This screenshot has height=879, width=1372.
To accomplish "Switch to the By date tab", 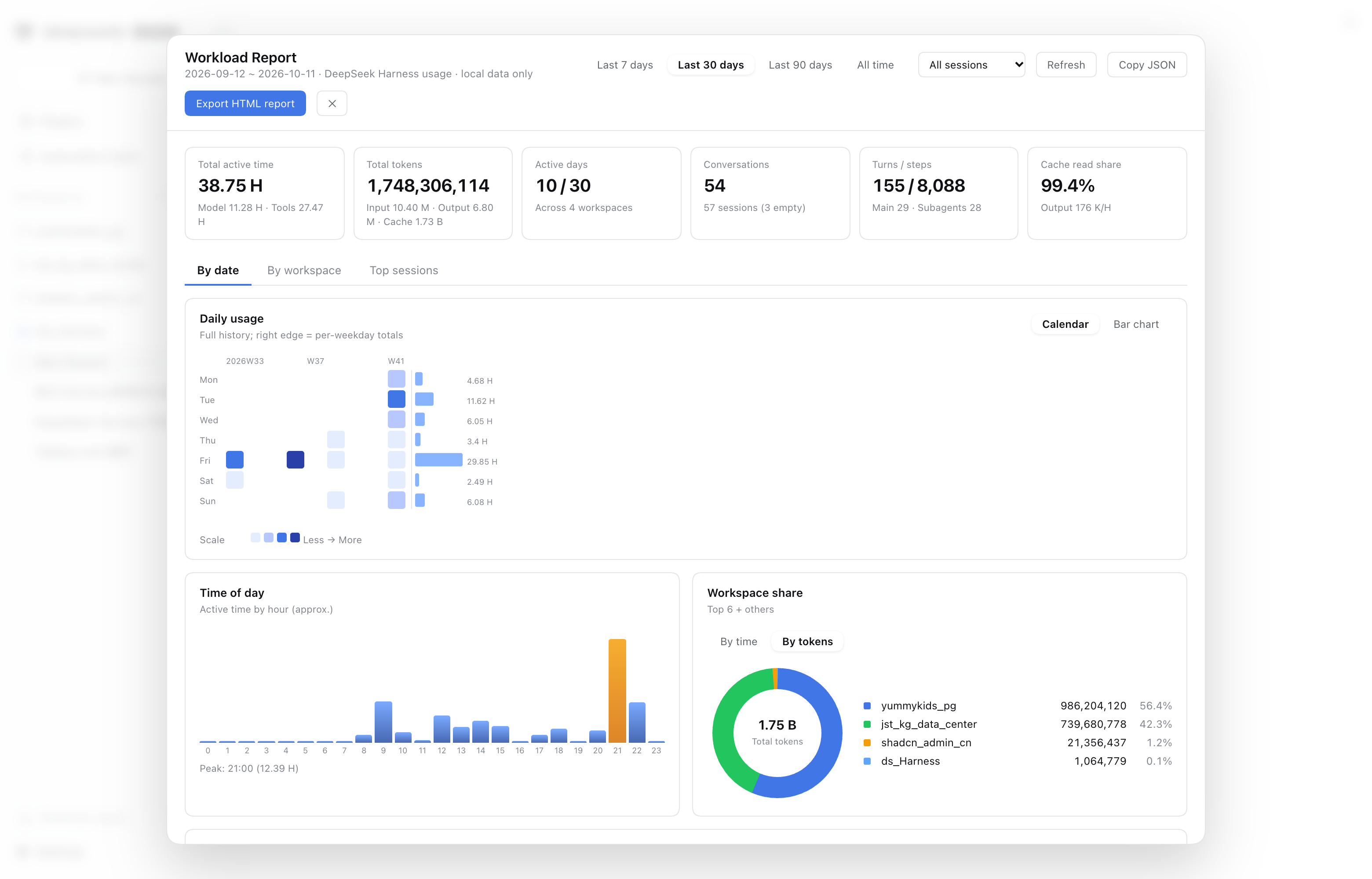I will click(x=218, y=270).
